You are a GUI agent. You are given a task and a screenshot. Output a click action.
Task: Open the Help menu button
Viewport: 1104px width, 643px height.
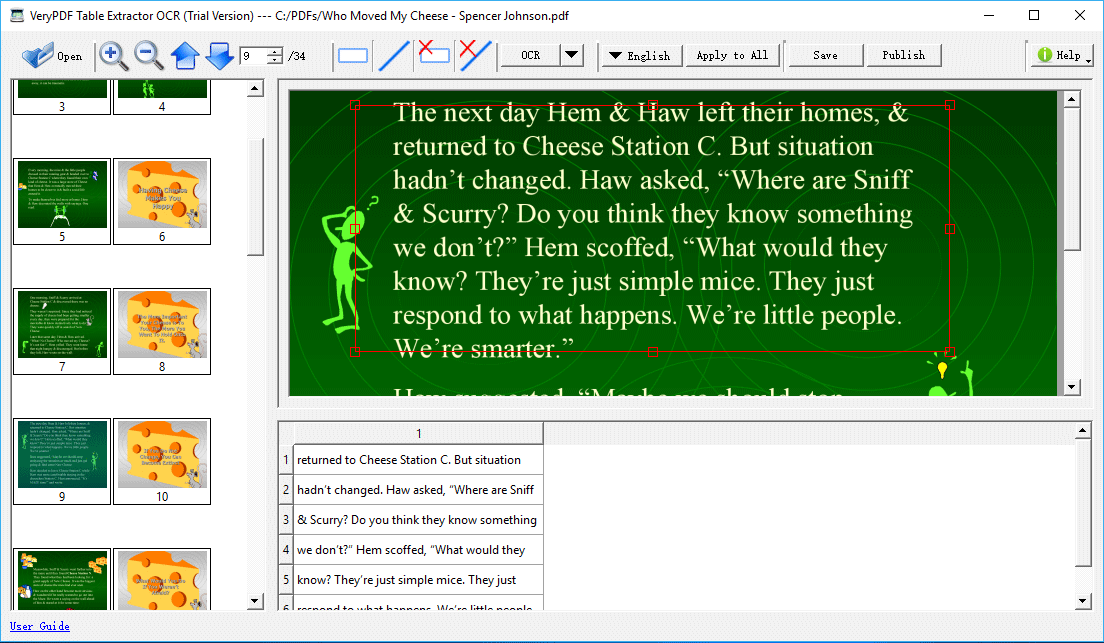click(1062, 55)
